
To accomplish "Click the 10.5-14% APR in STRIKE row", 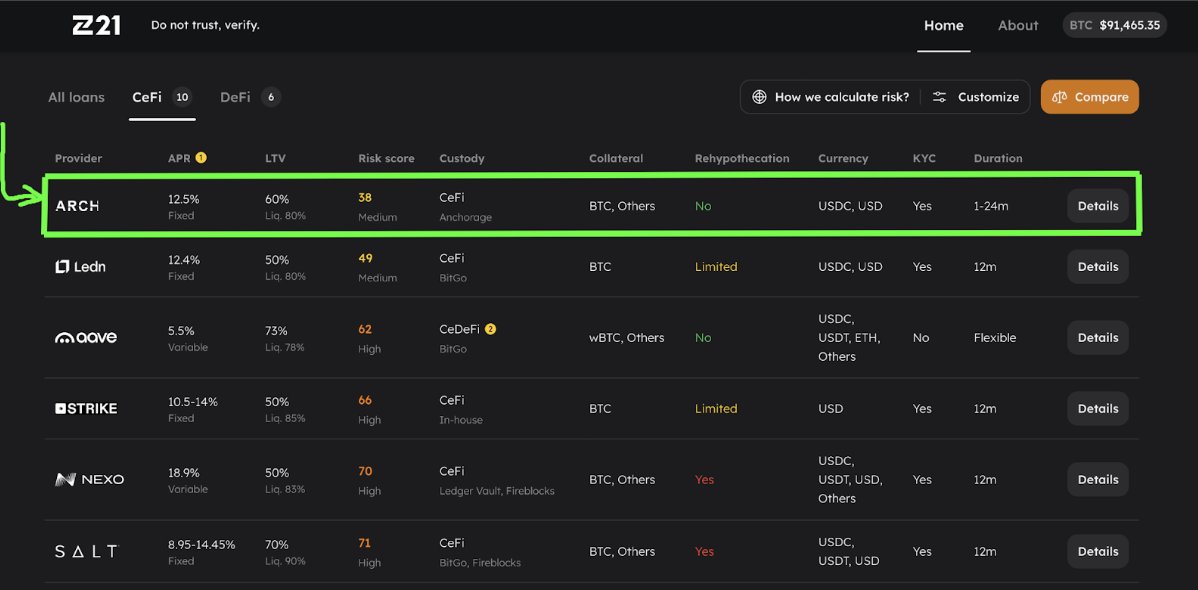I will coord(193,402).
